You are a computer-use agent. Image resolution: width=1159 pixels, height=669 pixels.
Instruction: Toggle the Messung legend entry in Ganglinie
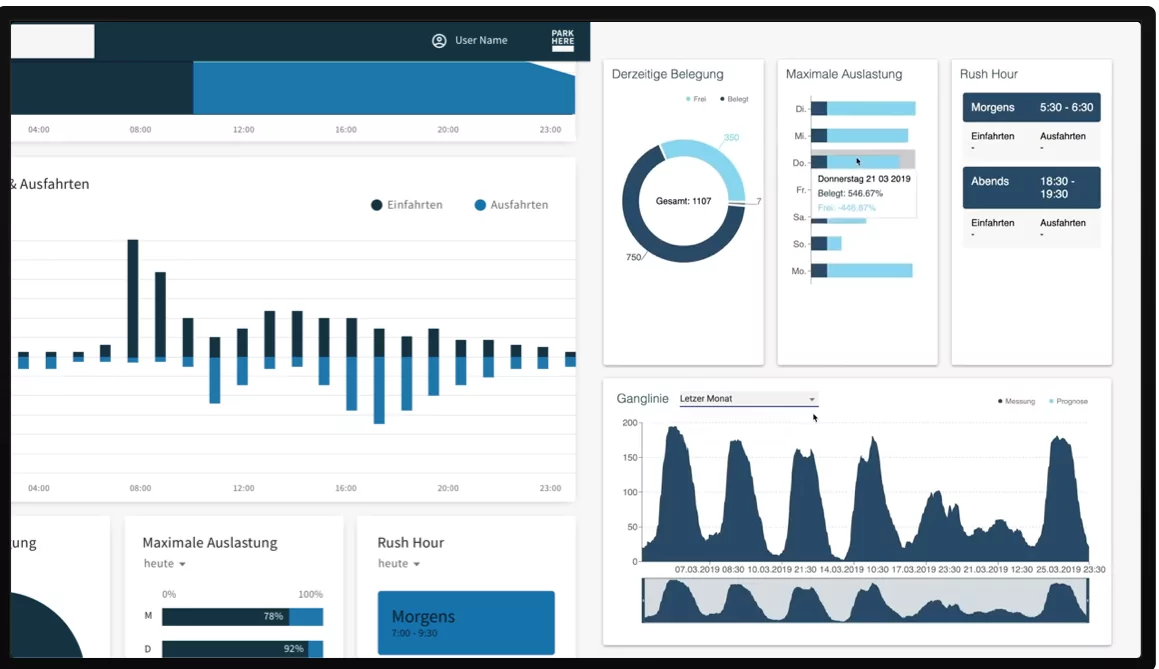click(x=1016, y=401)
